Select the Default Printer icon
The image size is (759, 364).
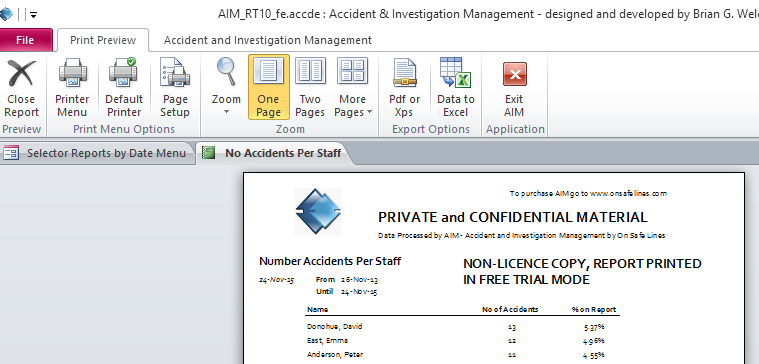[x=123, y=73]
